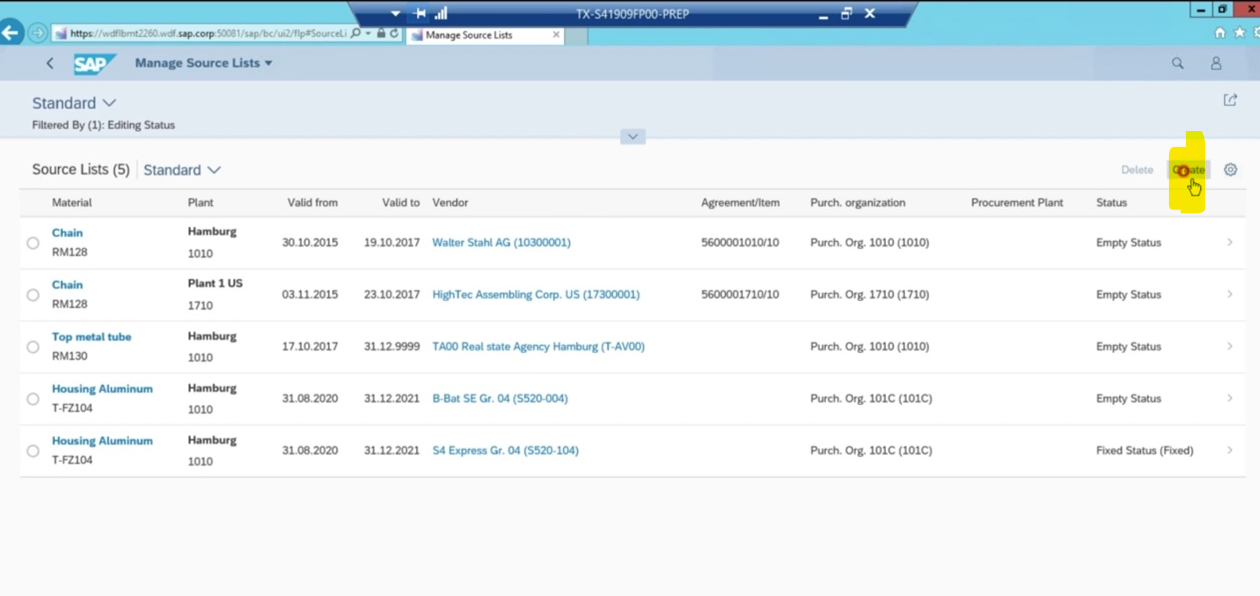Screen dimensions: 1260x596
Task: Click the Plant column header
Action: click(x=200, y=203)
